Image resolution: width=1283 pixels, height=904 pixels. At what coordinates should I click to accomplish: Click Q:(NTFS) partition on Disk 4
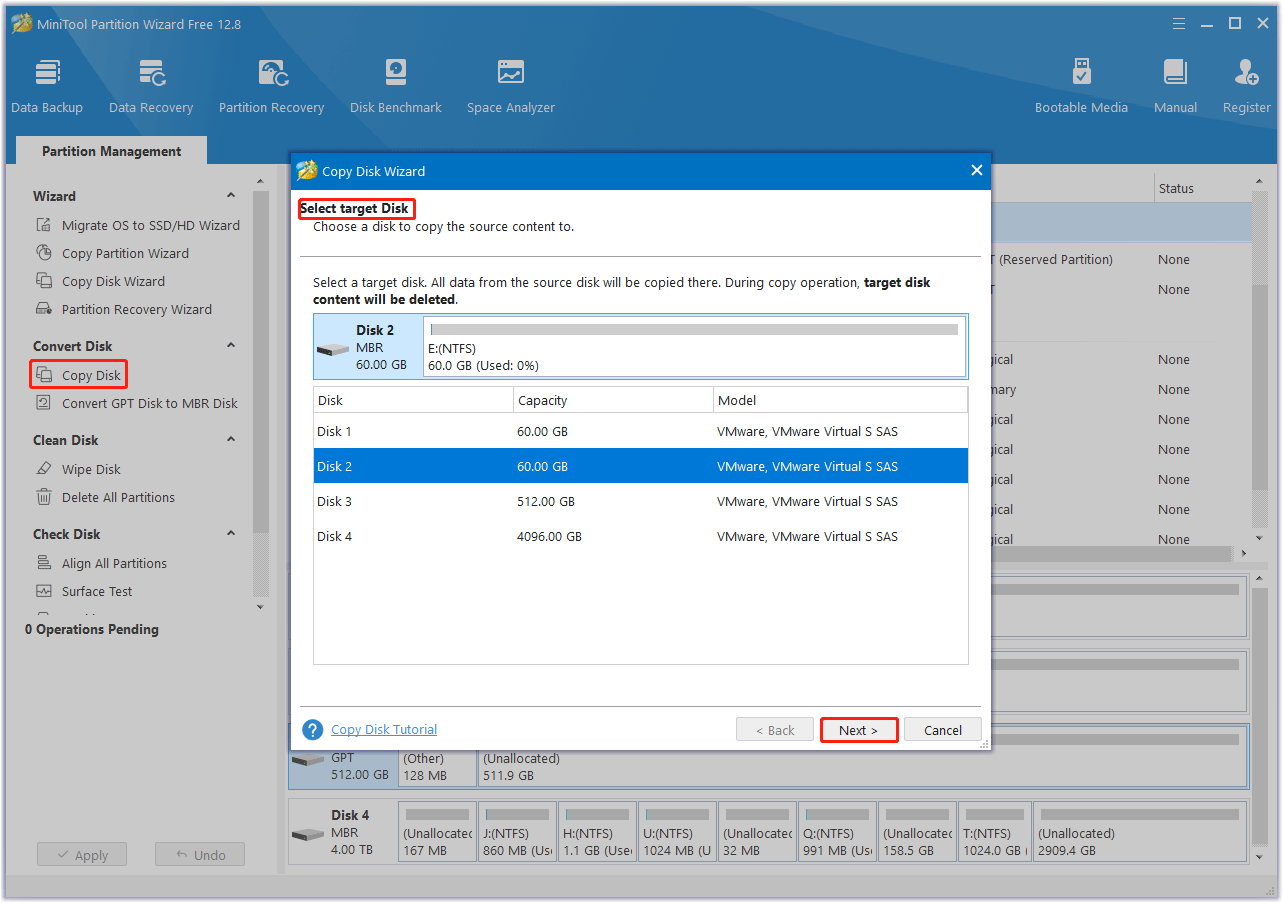tap(836, 832)
